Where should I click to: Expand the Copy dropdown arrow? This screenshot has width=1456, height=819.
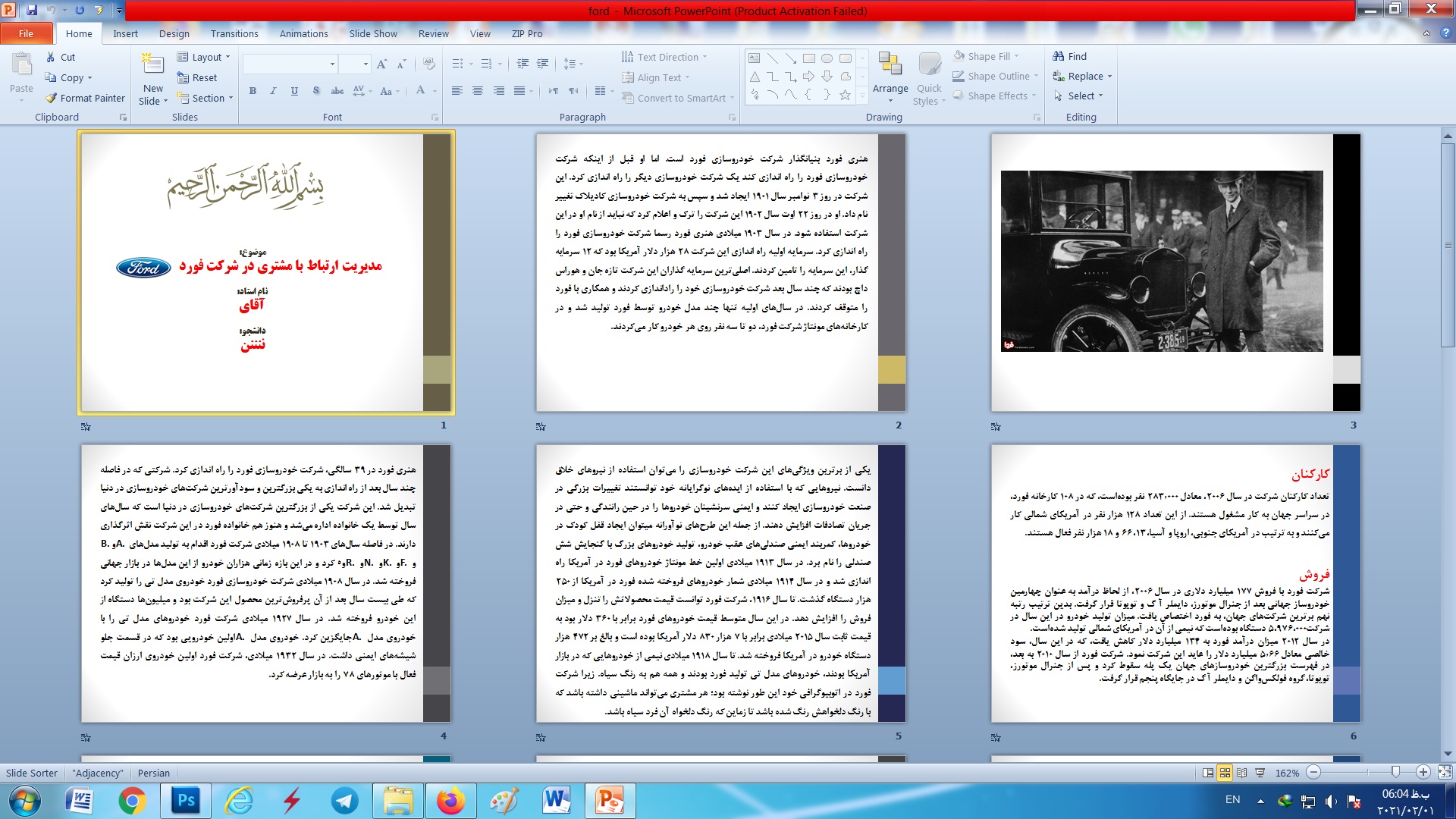point(89,77)
